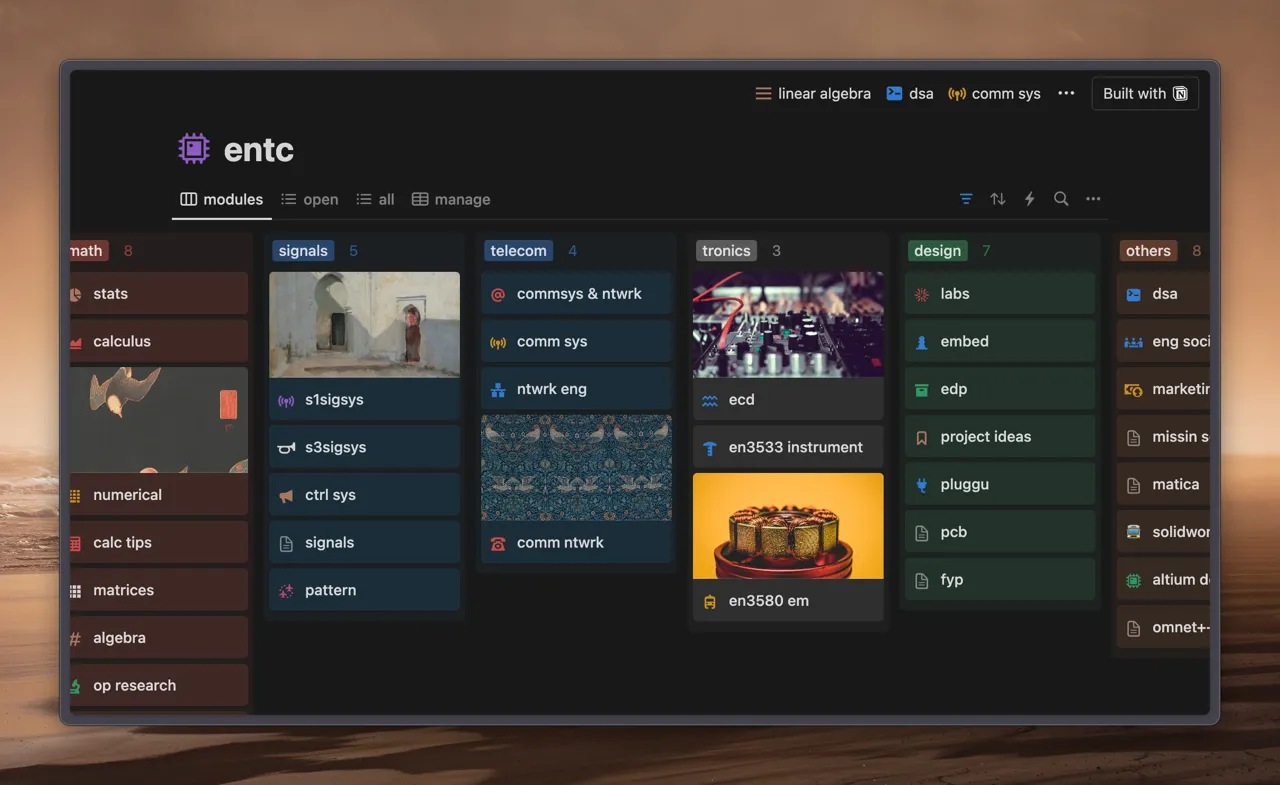Viewport: 1280px width, 785px height.
Task: Click the sort arrows icon
Action: 998,199
